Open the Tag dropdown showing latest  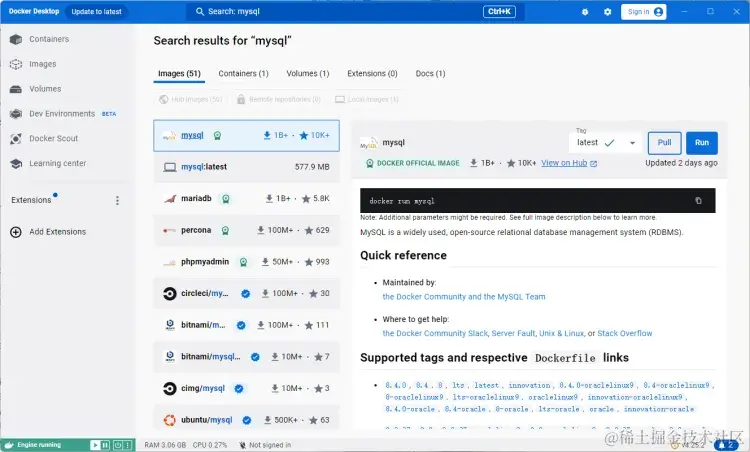(x=605, y=143)
